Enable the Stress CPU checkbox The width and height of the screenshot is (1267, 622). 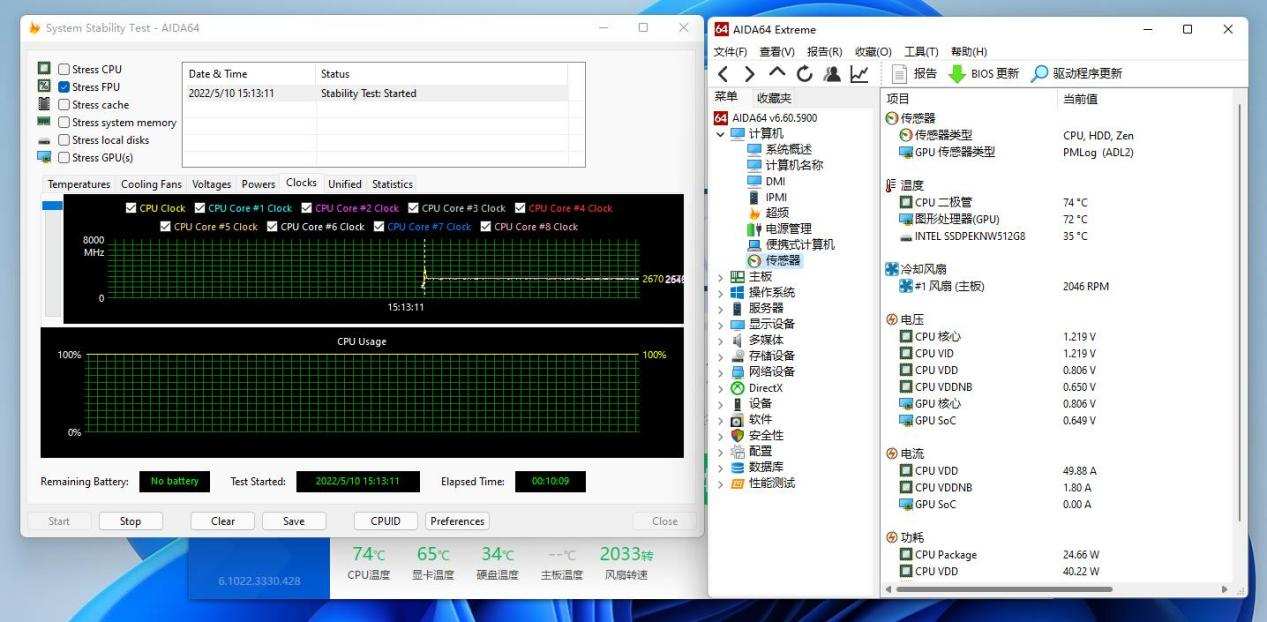(x=64, y=69)
